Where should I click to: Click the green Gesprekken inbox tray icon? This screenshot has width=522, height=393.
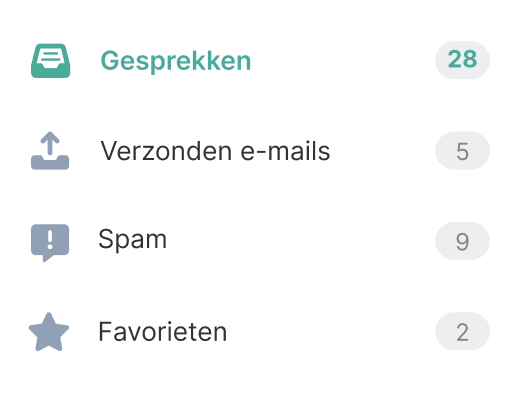coord(51,61)
